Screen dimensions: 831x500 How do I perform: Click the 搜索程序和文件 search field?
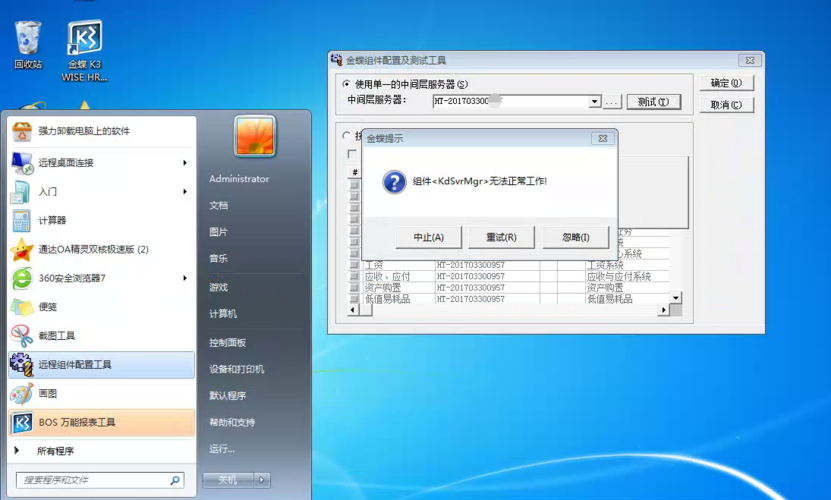tap(101, 480)
